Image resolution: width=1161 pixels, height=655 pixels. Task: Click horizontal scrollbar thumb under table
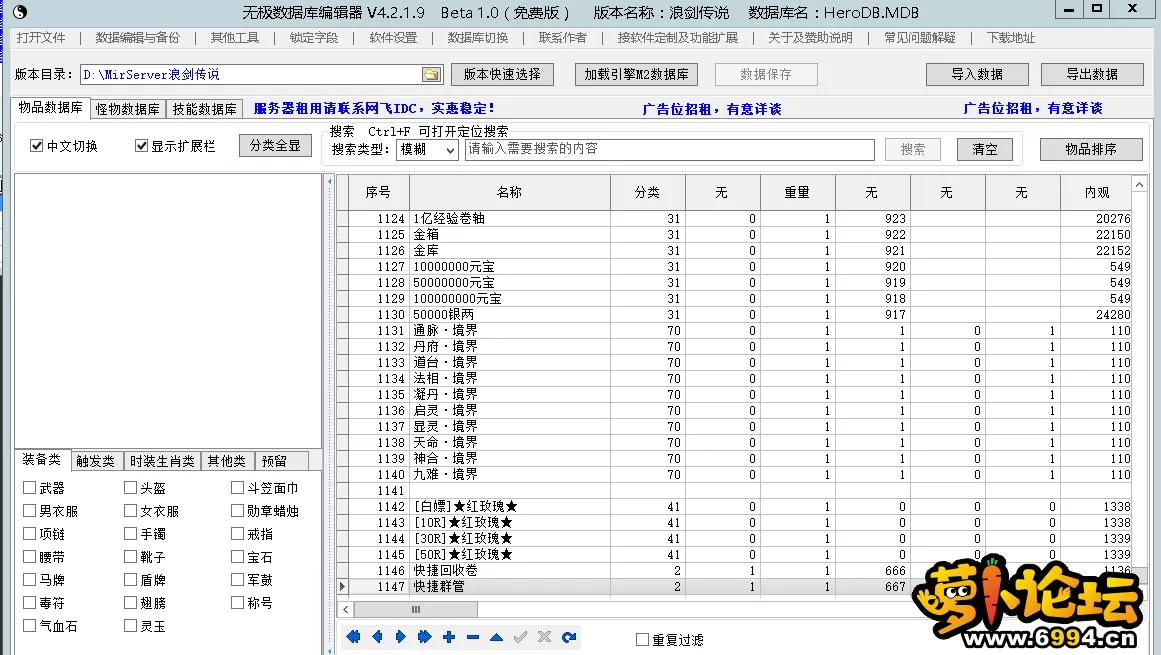click(x=415, y=609)
